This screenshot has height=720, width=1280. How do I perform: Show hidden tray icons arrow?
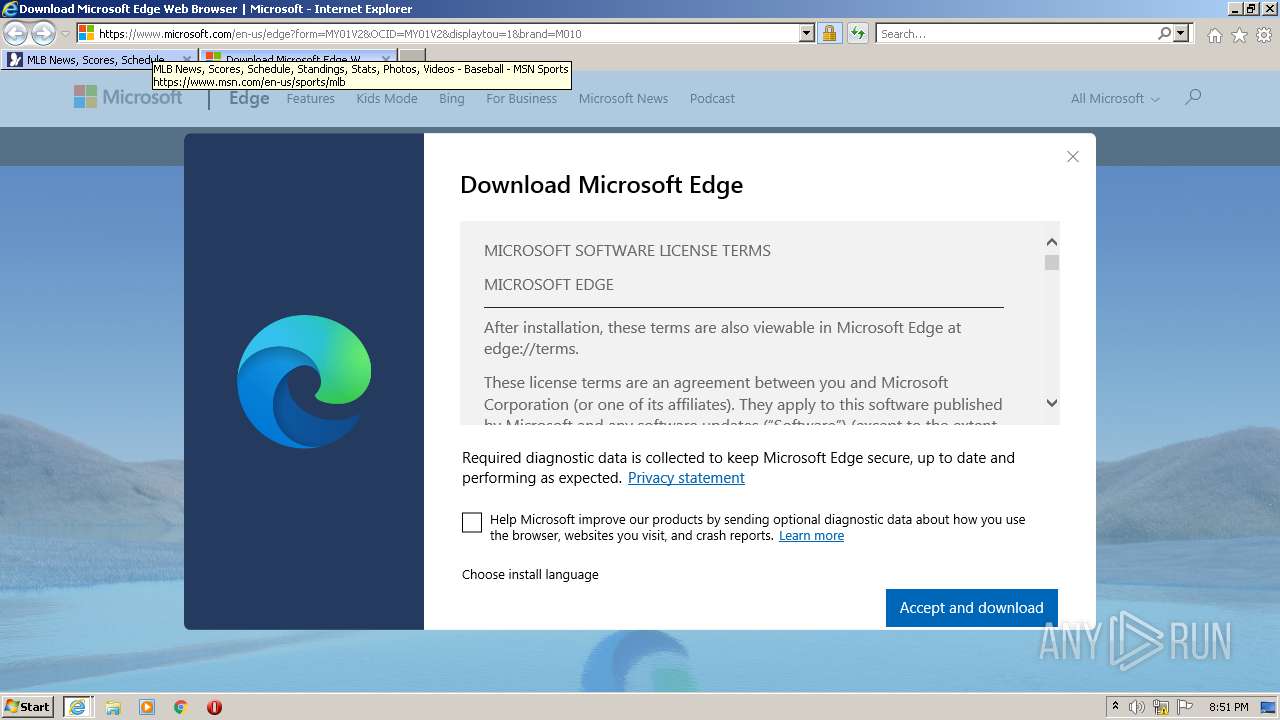click(x=1115, y=706)
